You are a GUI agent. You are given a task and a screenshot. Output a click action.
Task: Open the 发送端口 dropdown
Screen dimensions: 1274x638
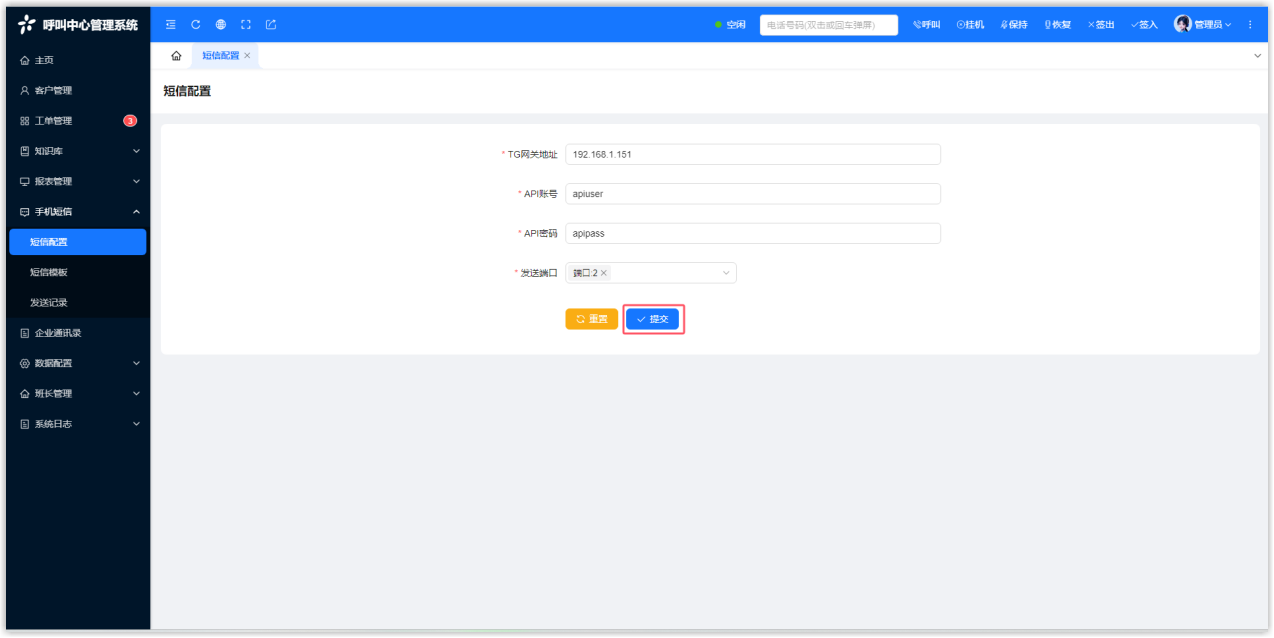coord(726,273)
